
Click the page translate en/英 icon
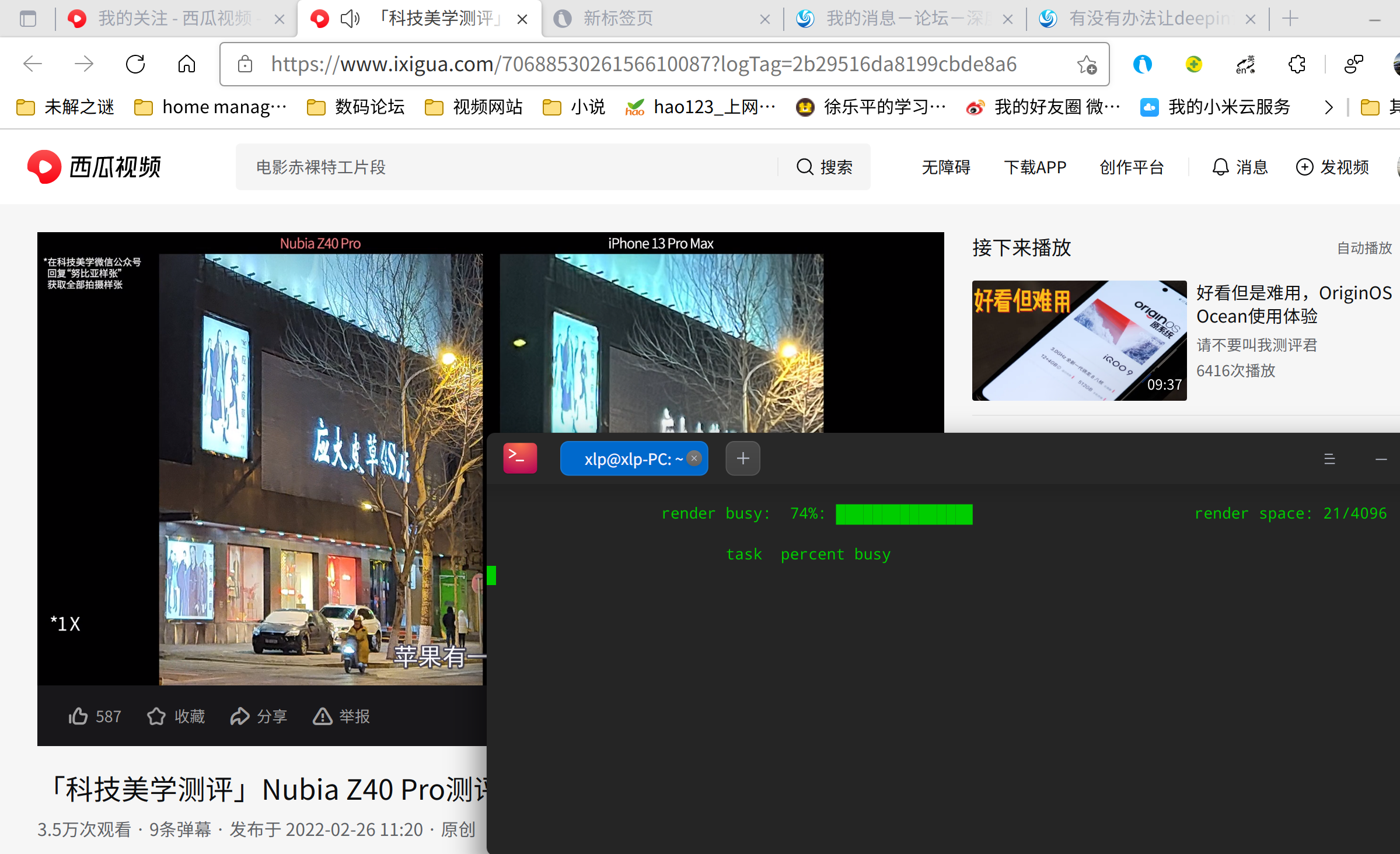click(x=1245, y=64)
